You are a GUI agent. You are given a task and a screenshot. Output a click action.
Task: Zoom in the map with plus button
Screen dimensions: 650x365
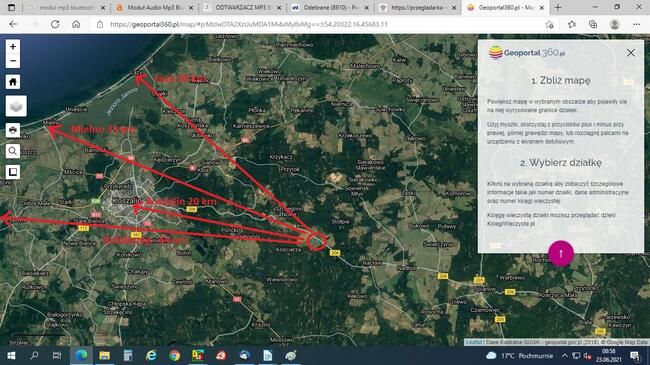13,47
